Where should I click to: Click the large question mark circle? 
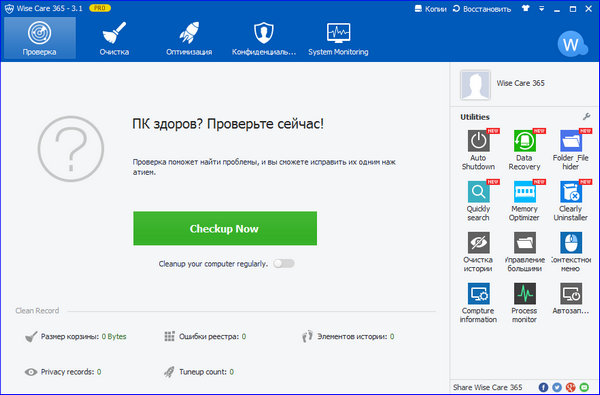coord(71,149)
